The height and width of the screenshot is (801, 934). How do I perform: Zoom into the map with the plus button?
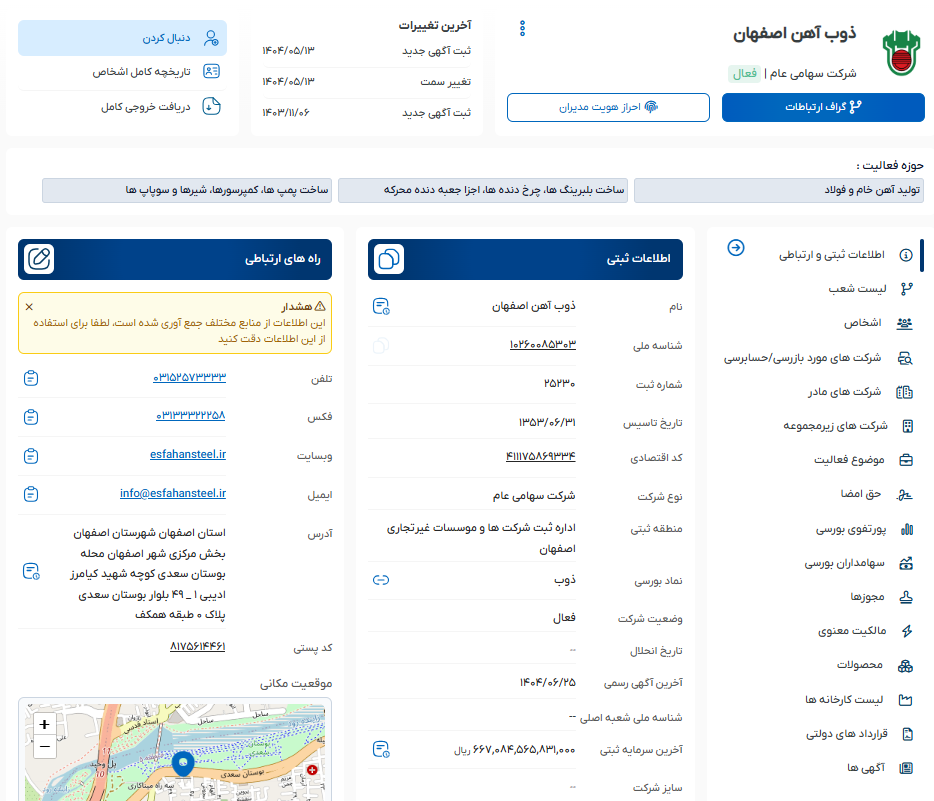pyautogui.click(x=43, y=722)
